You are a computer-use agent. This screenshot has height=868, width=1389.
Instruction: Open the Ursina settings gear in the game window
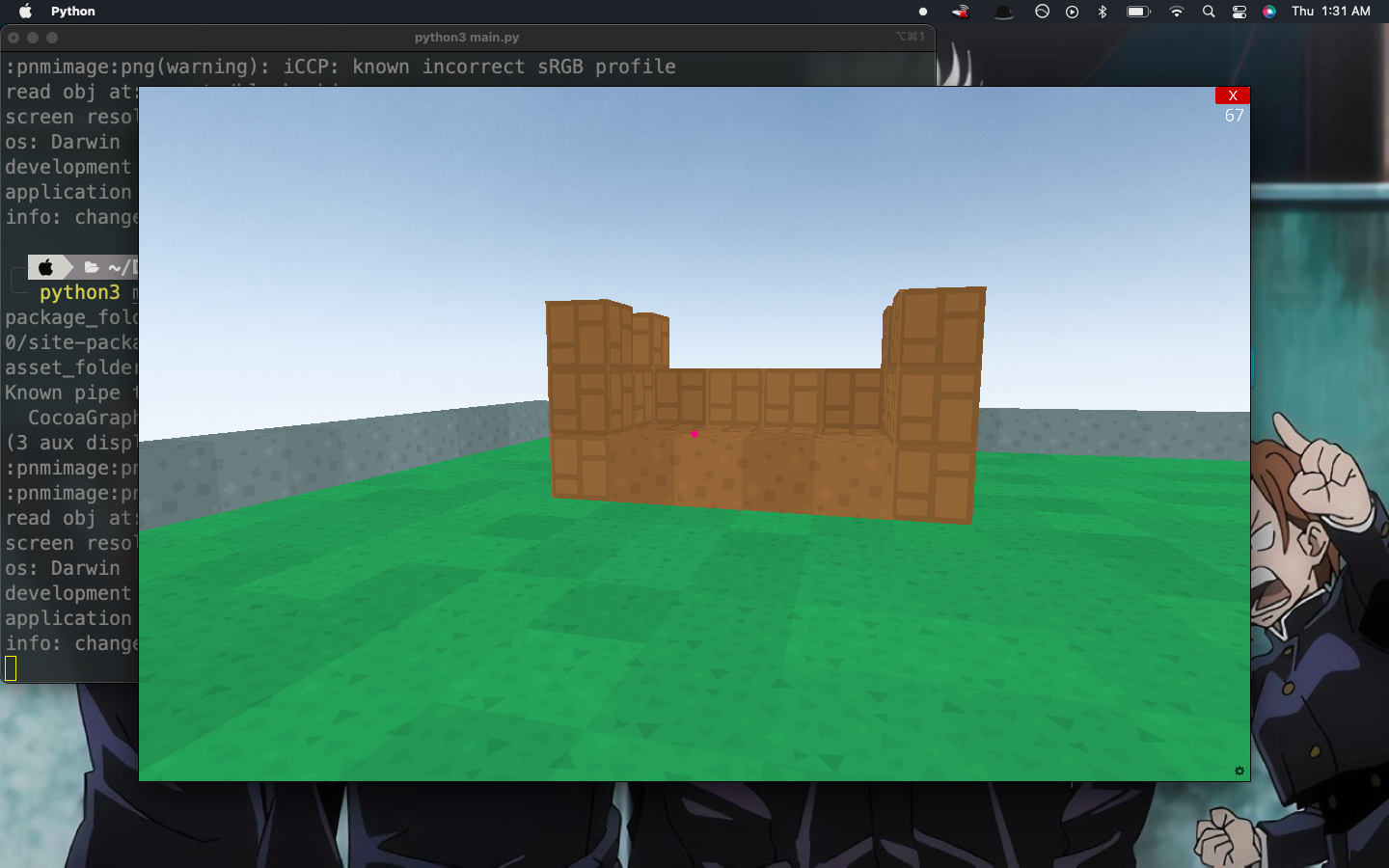[x=1239, y=771]
